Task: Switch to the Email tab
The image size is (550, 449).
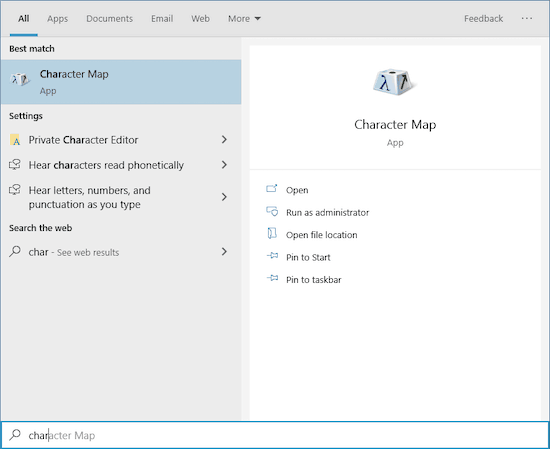Action: [162, 19]
